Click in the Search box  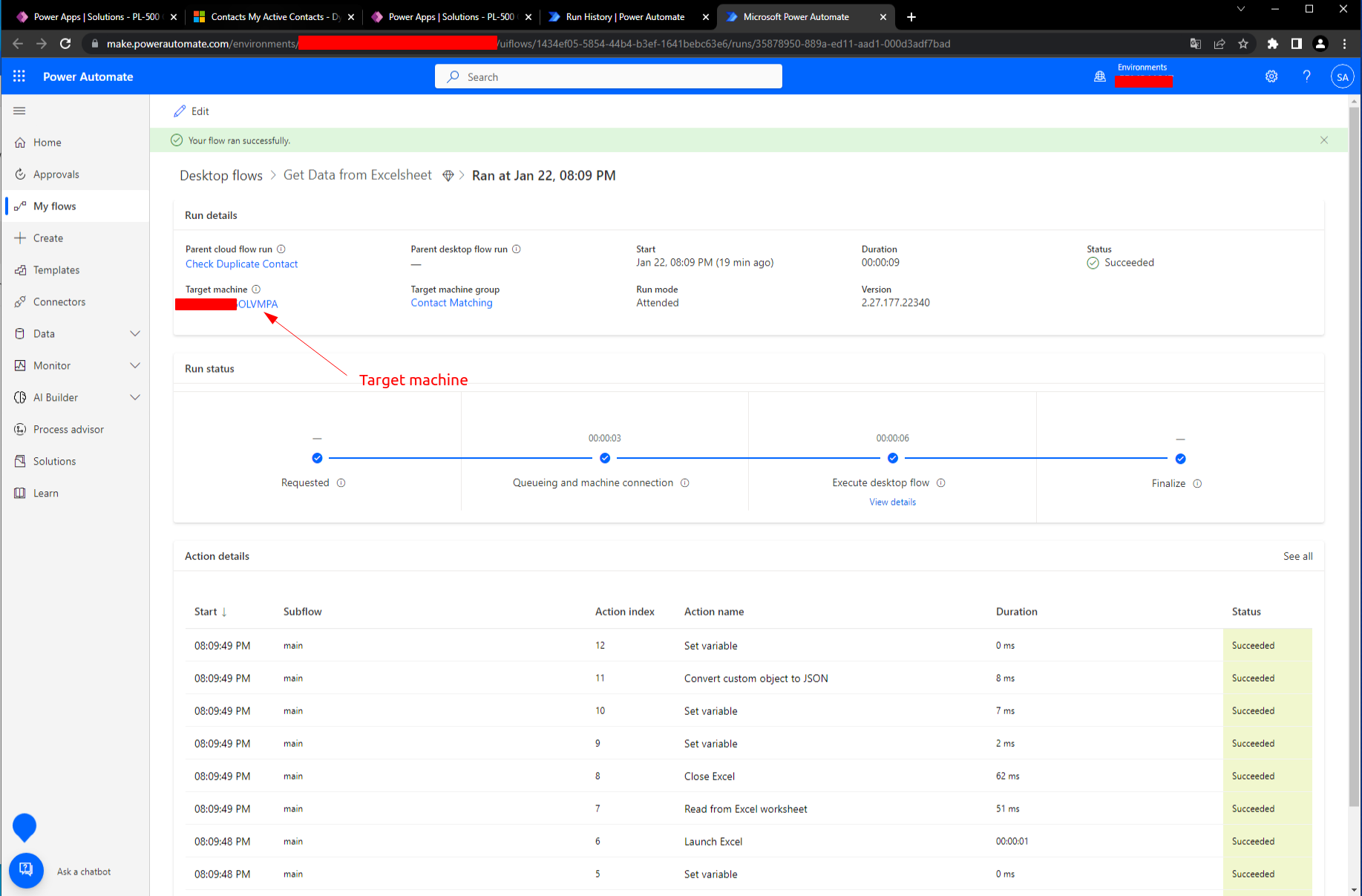[609, 76]
